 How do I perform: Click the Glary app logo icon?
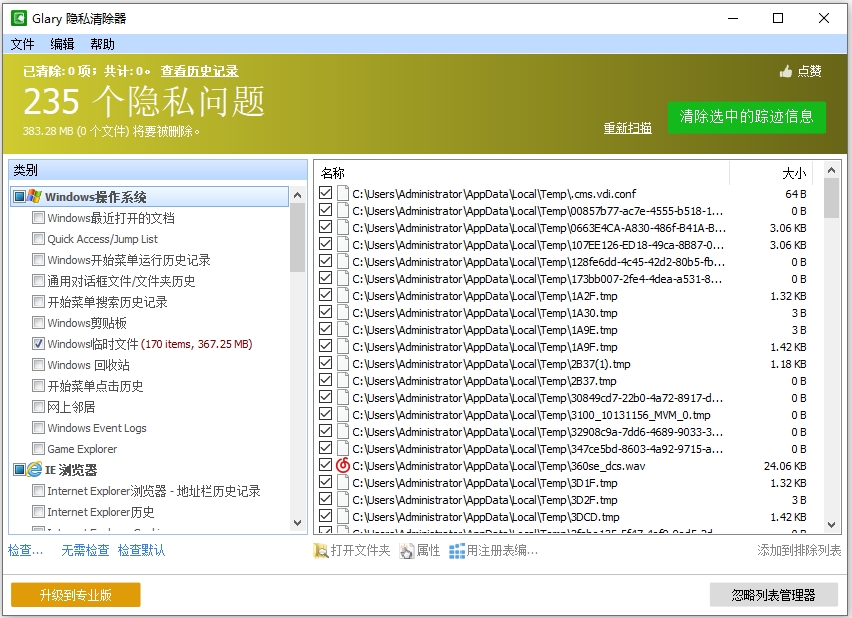[x=19, y=18]
